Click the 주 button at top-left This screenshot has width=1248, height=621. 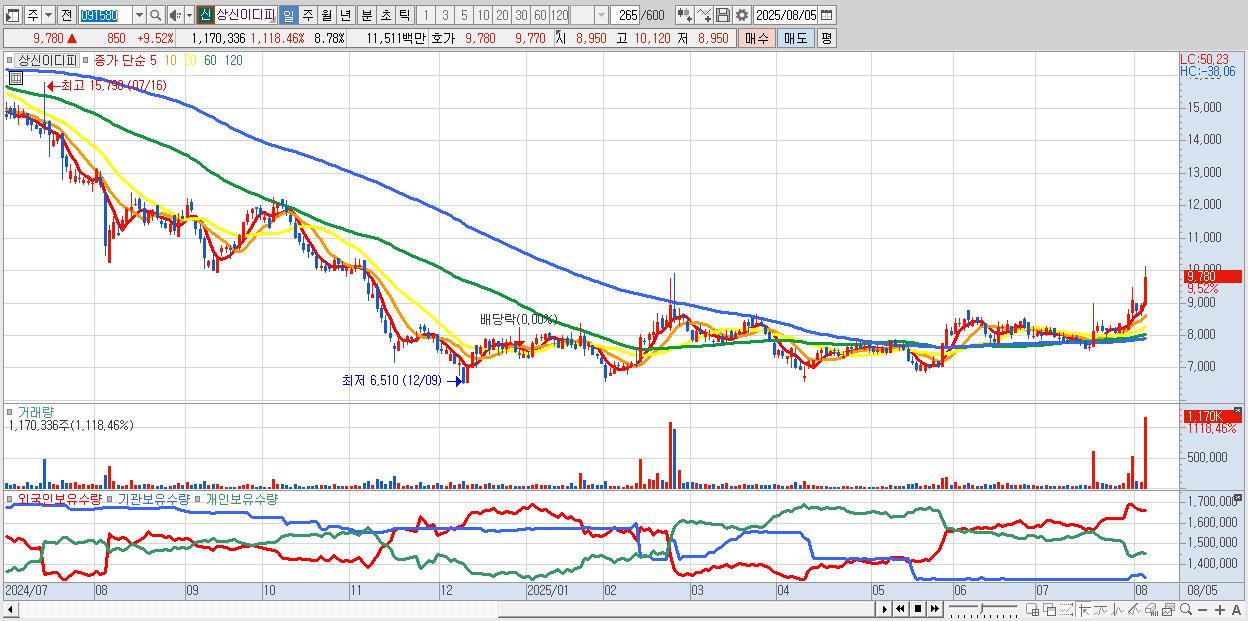(32, 15)
